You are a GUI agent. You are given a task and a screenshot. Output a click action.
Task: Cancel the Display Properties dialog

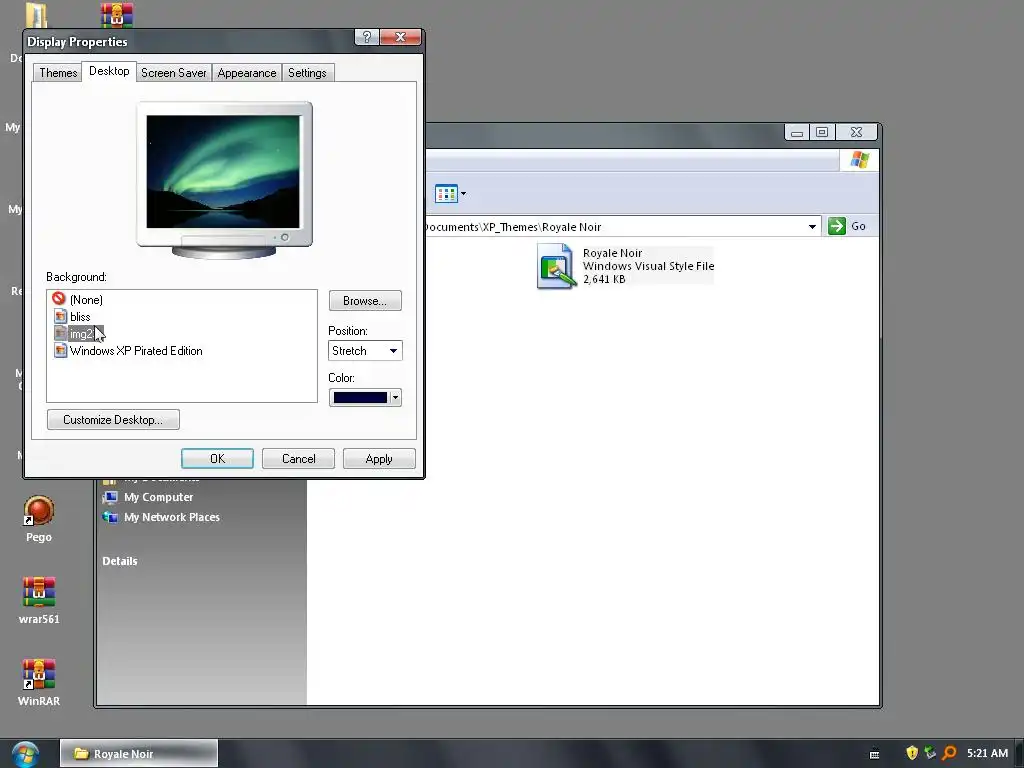(x=298, y=458)
